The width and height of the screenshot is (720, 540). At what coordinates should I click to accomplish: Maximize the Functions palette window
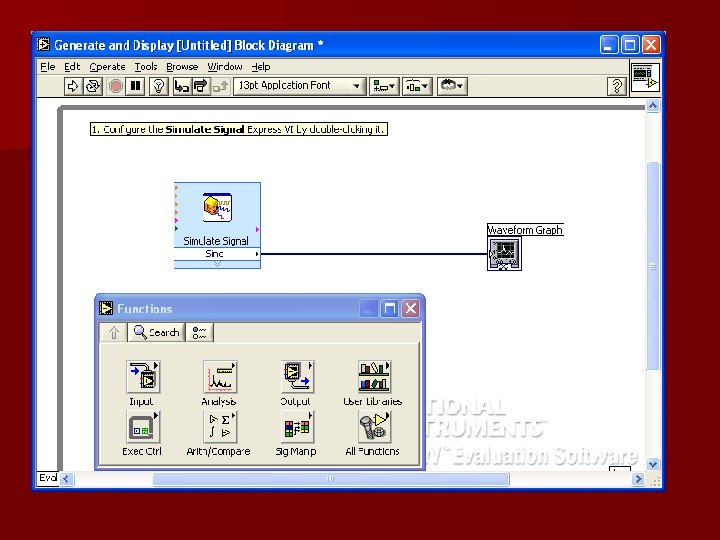click(389, 309)
